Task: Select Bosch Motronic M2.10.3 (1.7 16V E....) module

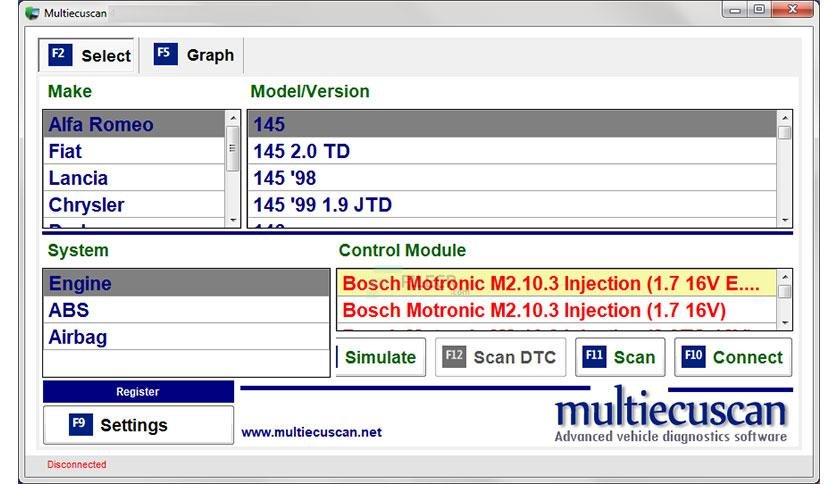Action: coord(557,283)
